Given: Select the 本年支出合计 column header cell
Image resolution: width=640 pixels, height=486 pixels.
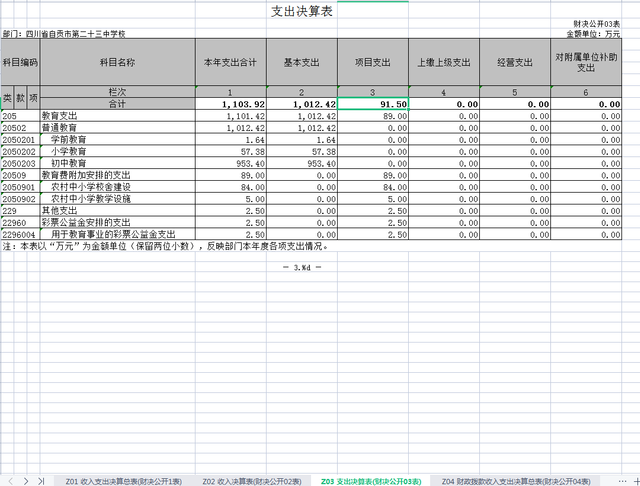Looking at the screenshot, I should [x=231, y=62].
